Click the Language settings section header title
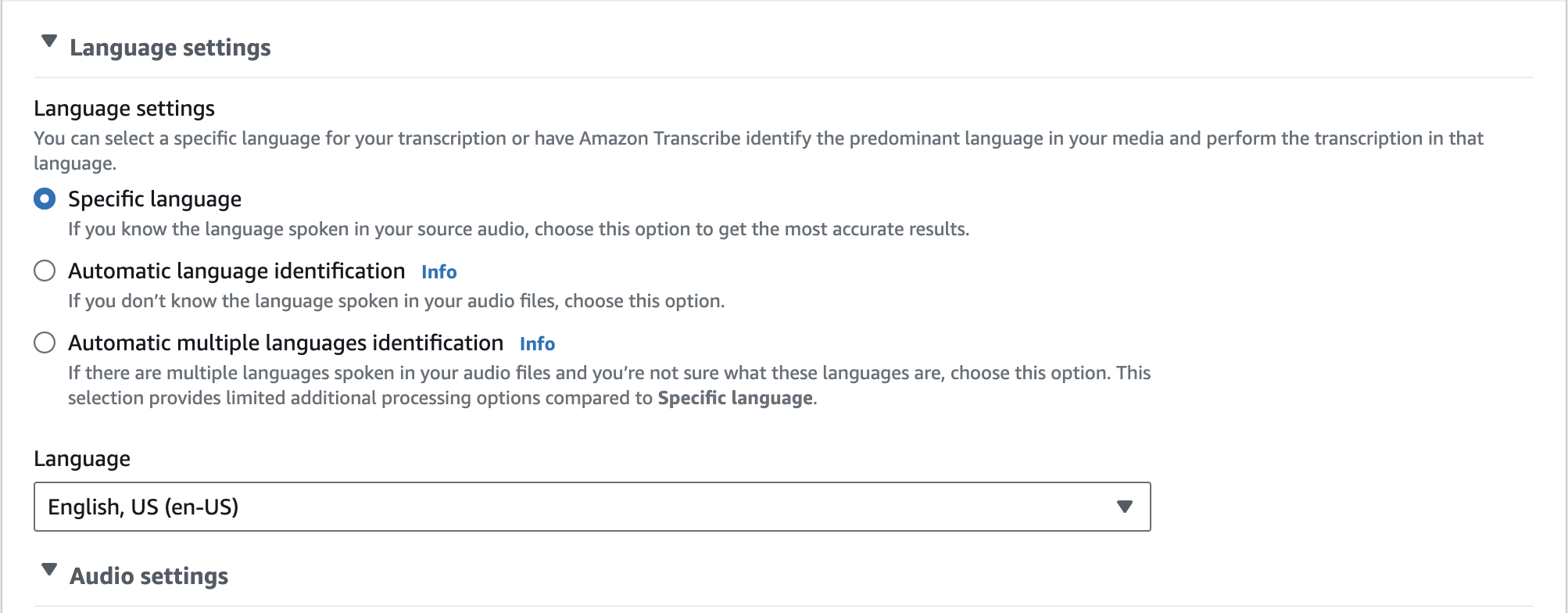The image size is (1568, 613). point(170,48)
